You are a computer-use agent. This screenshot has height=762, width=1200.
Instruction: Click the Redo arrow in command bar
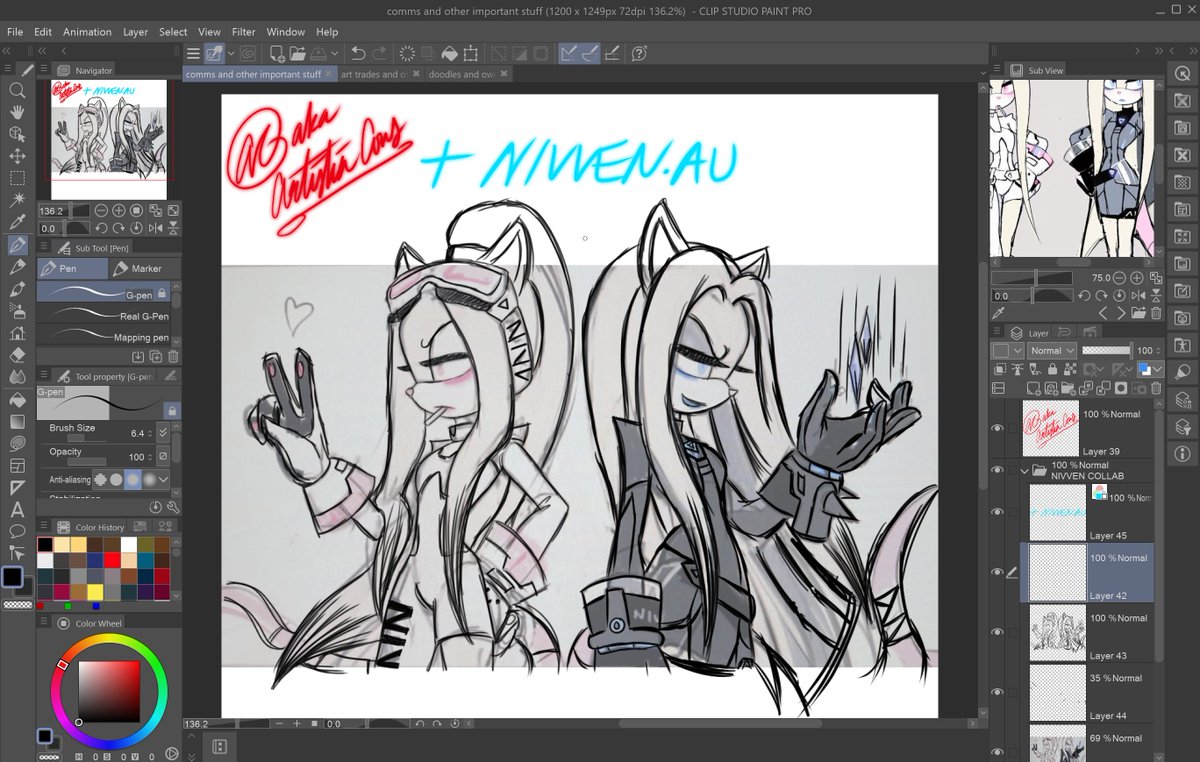[x=379, y=53]
